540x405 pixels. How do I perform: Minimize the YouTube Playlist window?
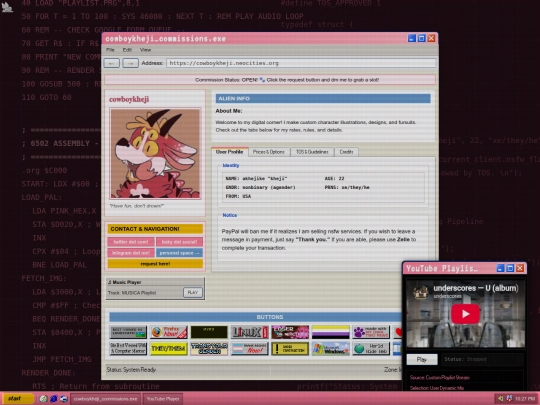[x=500, y=268]
